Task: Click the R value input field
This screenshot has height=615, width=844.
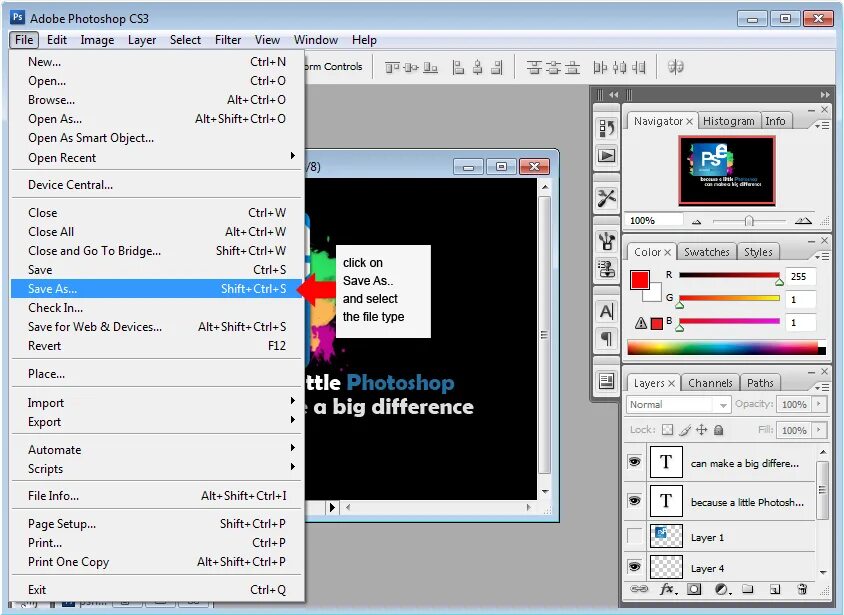Action: [800, 277]
